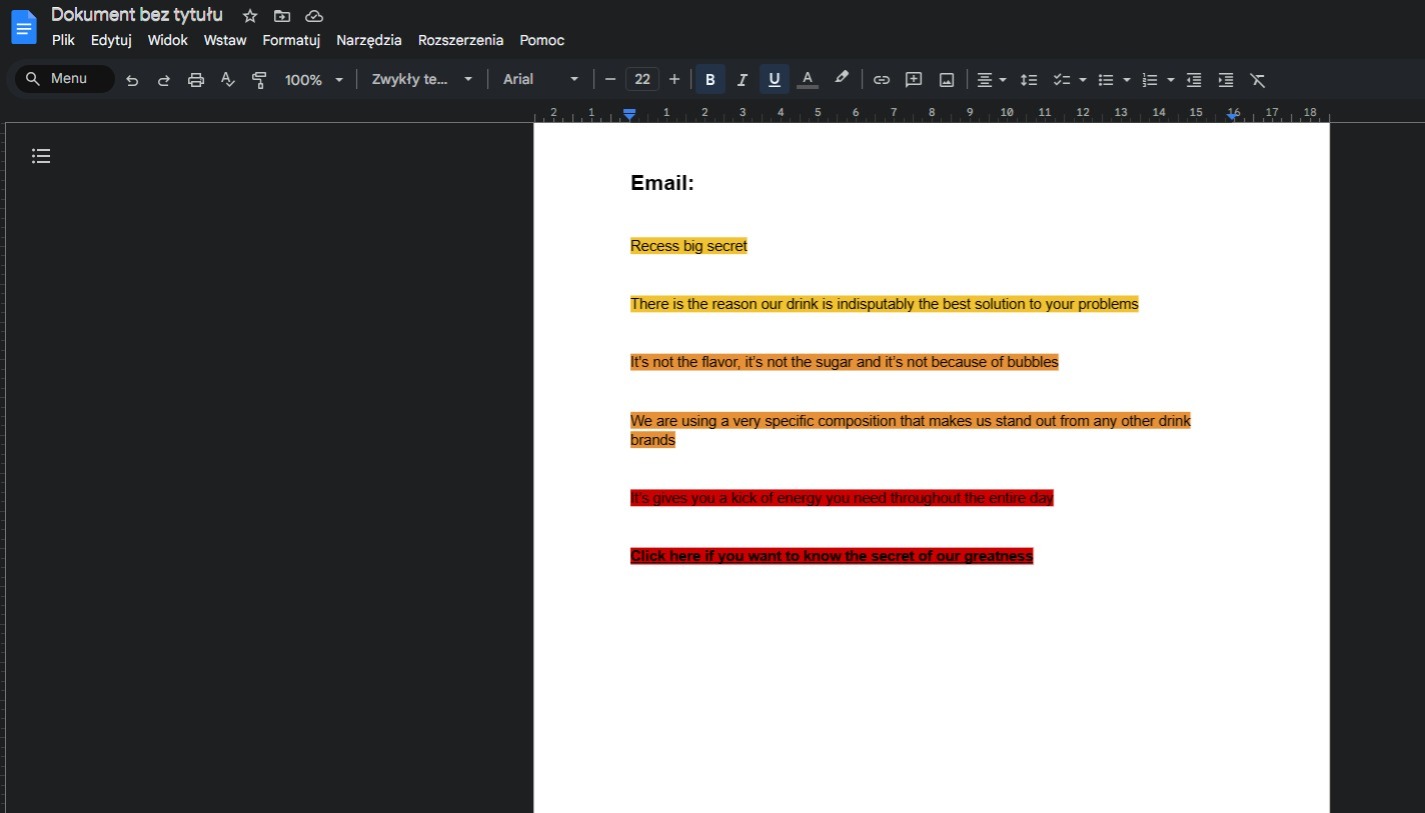The height and width of the screenshot is (813, 1425).
Task: Star the document Dokument bez tytułu
Action: point(249,16)
